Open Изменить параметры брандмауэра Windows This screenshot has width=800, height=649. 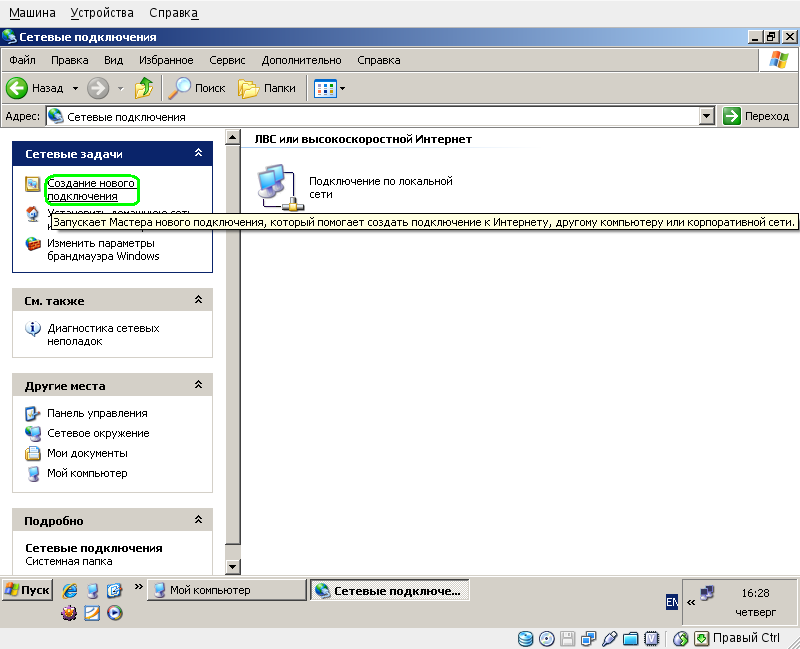103,249
